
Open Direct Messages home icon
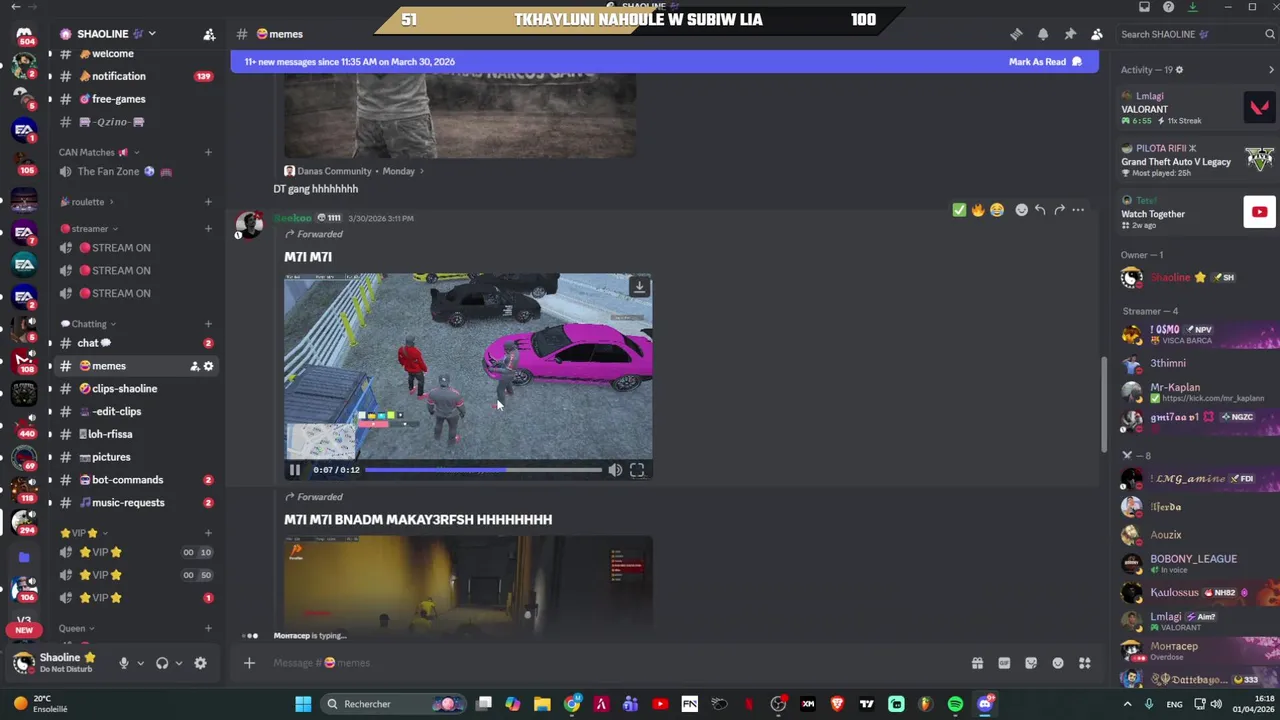24,34
